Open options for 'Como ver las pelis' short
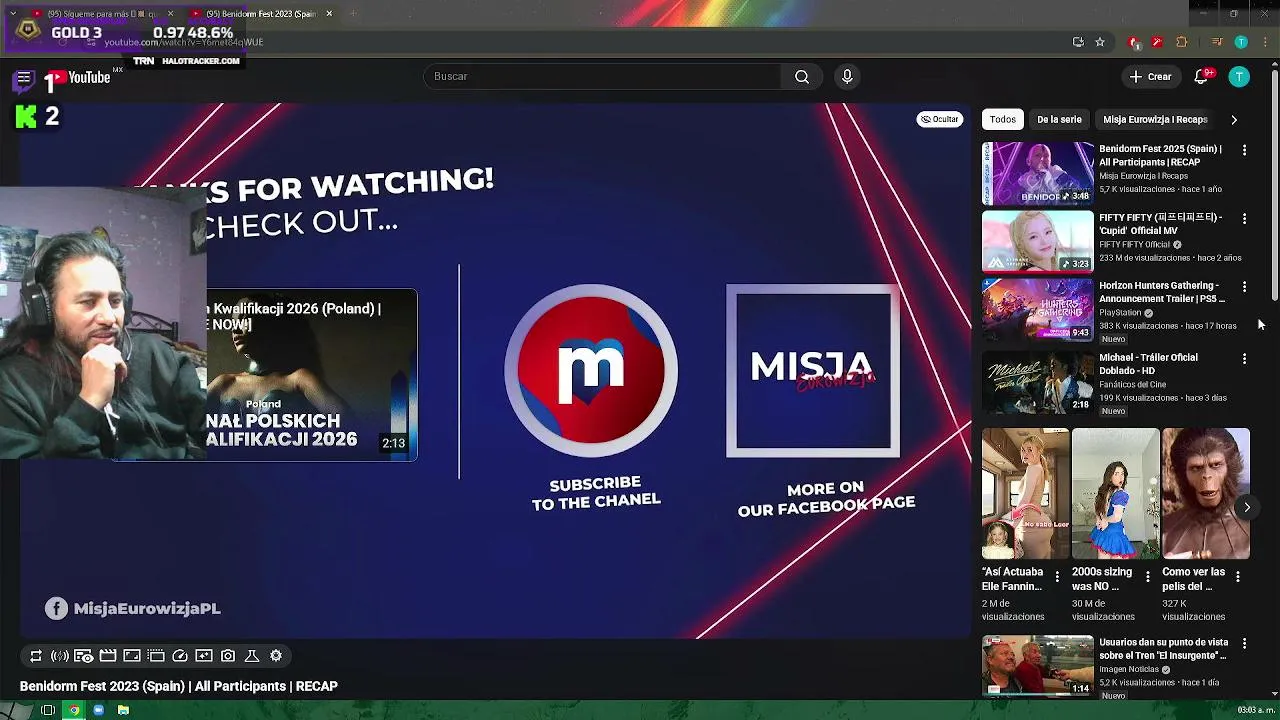 1238,577
